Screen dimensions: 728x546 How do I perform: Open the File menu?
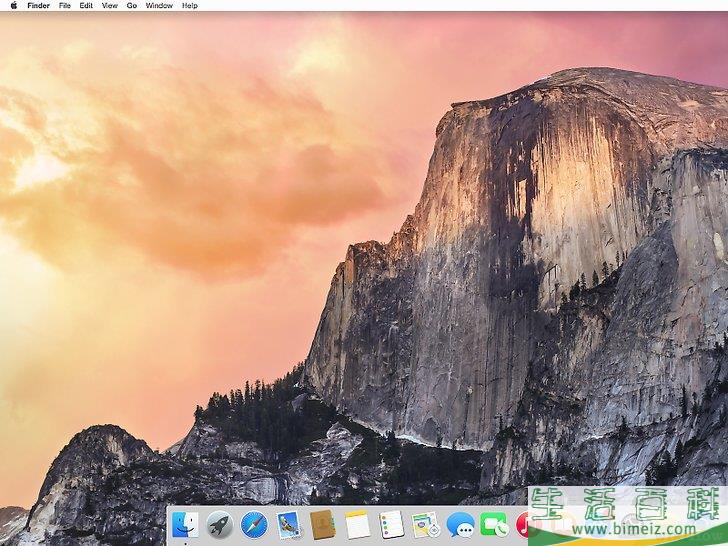coord(65,6)
